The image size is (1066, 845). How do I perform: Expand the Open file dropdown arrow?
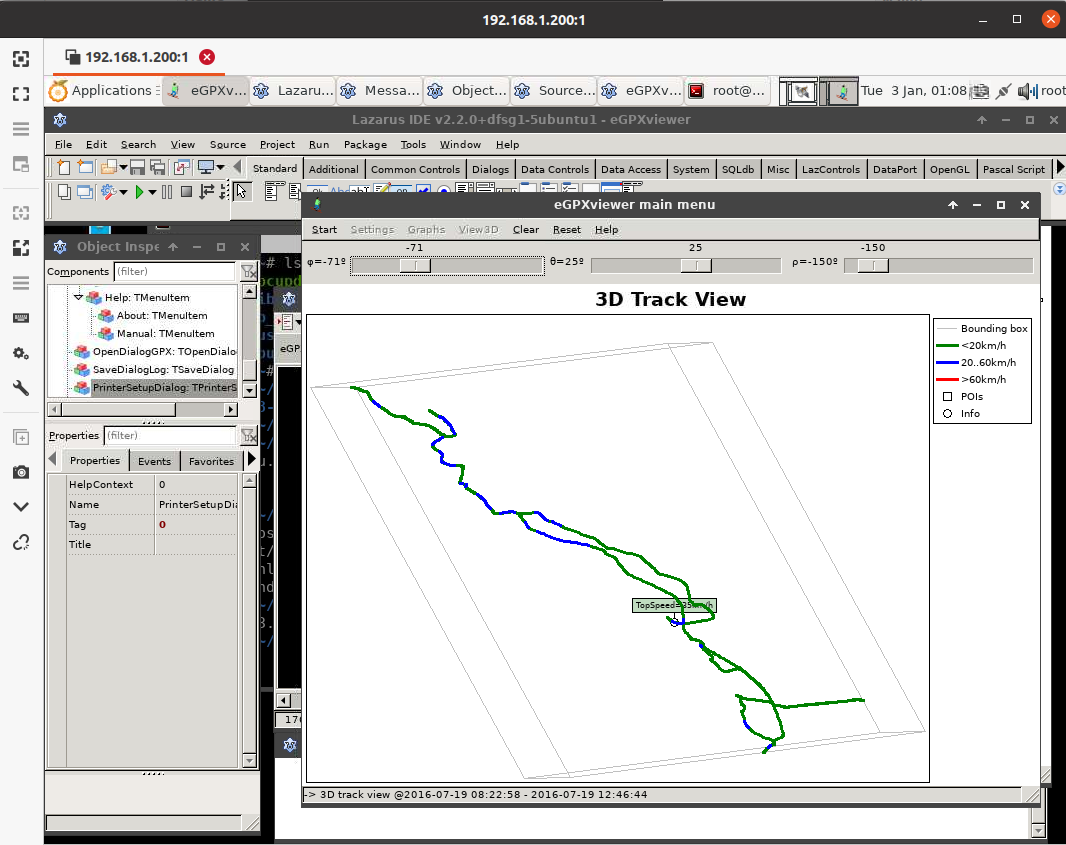pos(121,168)
